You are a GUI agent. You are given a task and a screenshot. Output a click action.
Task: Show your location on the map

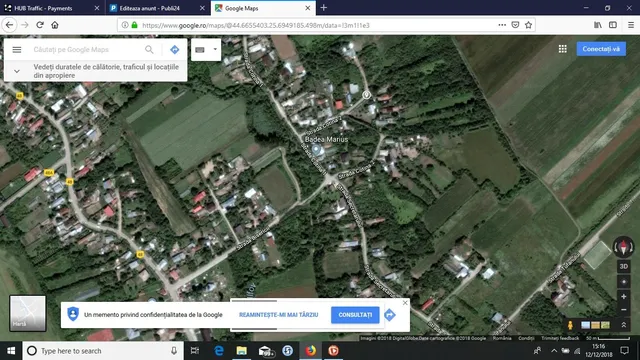coord(624,282)
